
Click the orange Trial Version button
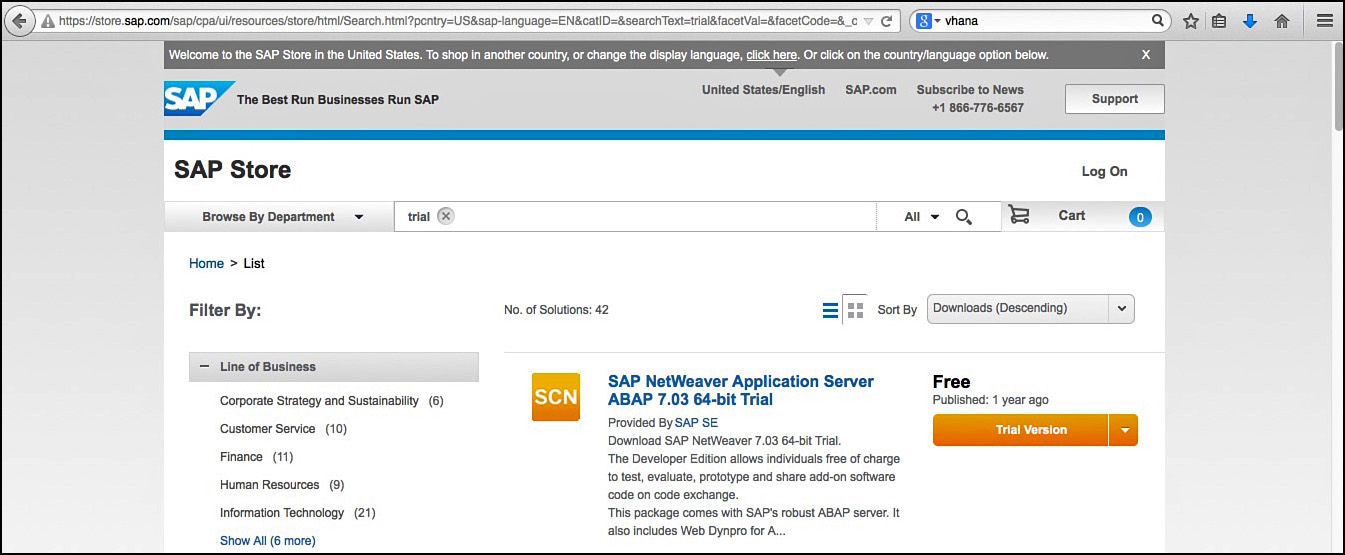pyautogui.click(x=1021, y=430)
